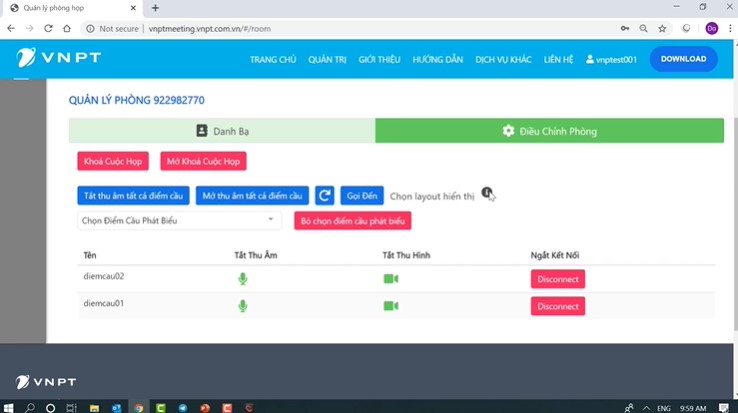738x413 pixels.
Task: Click the VNPT logo in header
Action: coord(58,59)
